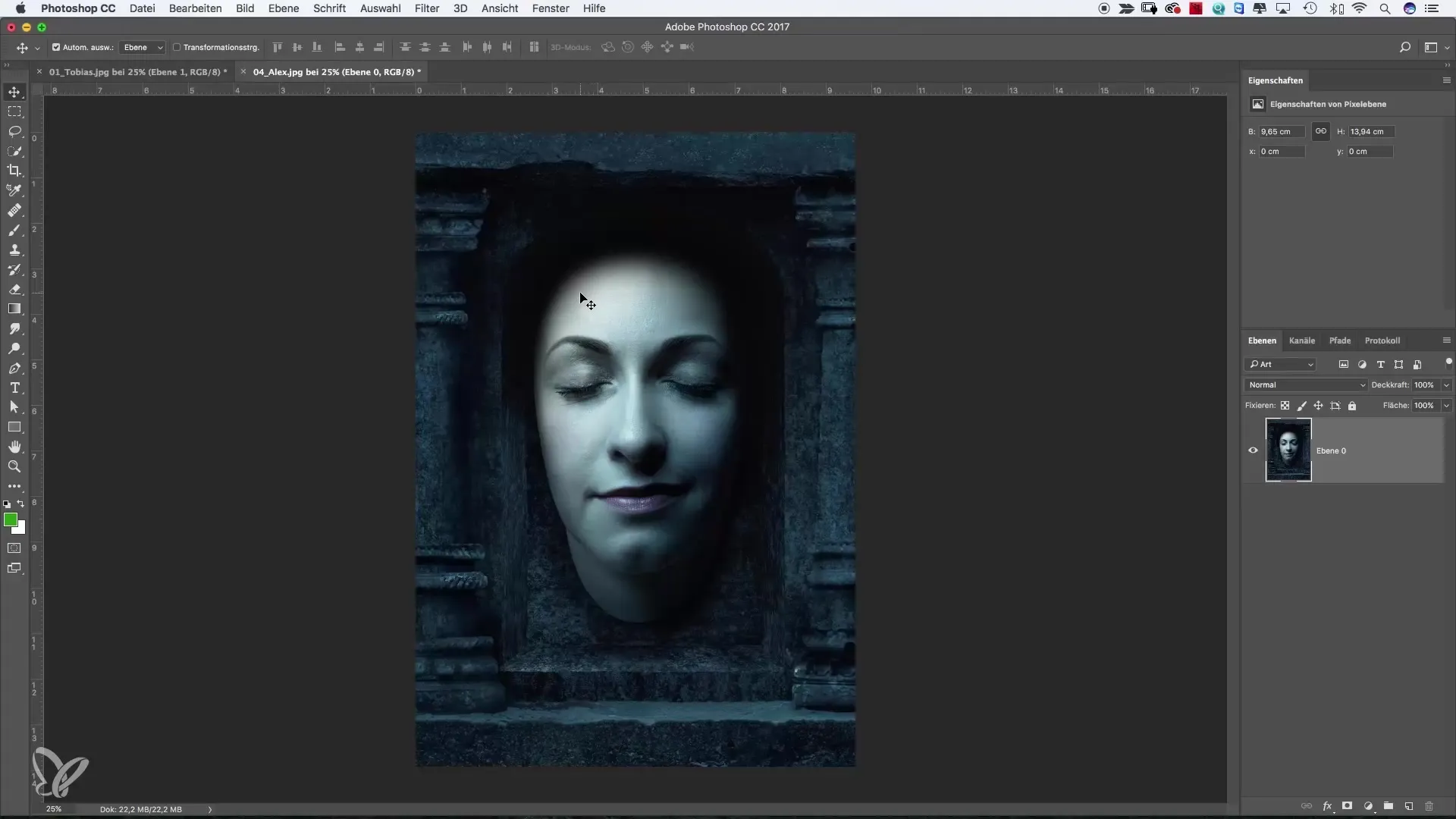Viewport: 1456px width, 819px height.
Task: Open the Ebenen panel menu
Action: pyautogui.click(x=1446, y=340)
